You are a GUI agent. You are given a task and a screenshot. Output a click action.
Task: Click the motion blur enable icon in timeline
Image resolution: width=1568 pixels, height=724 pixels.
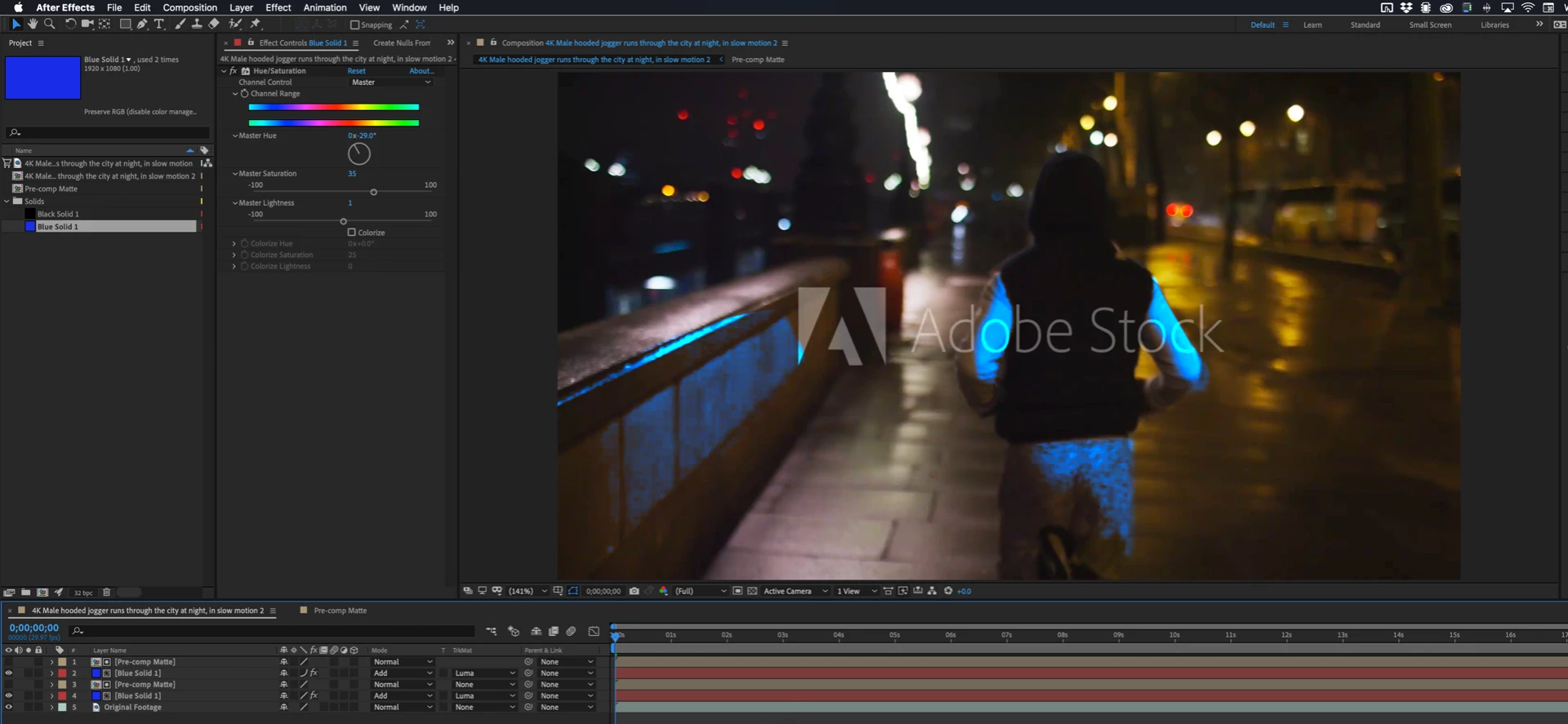[x=571, y=631]
